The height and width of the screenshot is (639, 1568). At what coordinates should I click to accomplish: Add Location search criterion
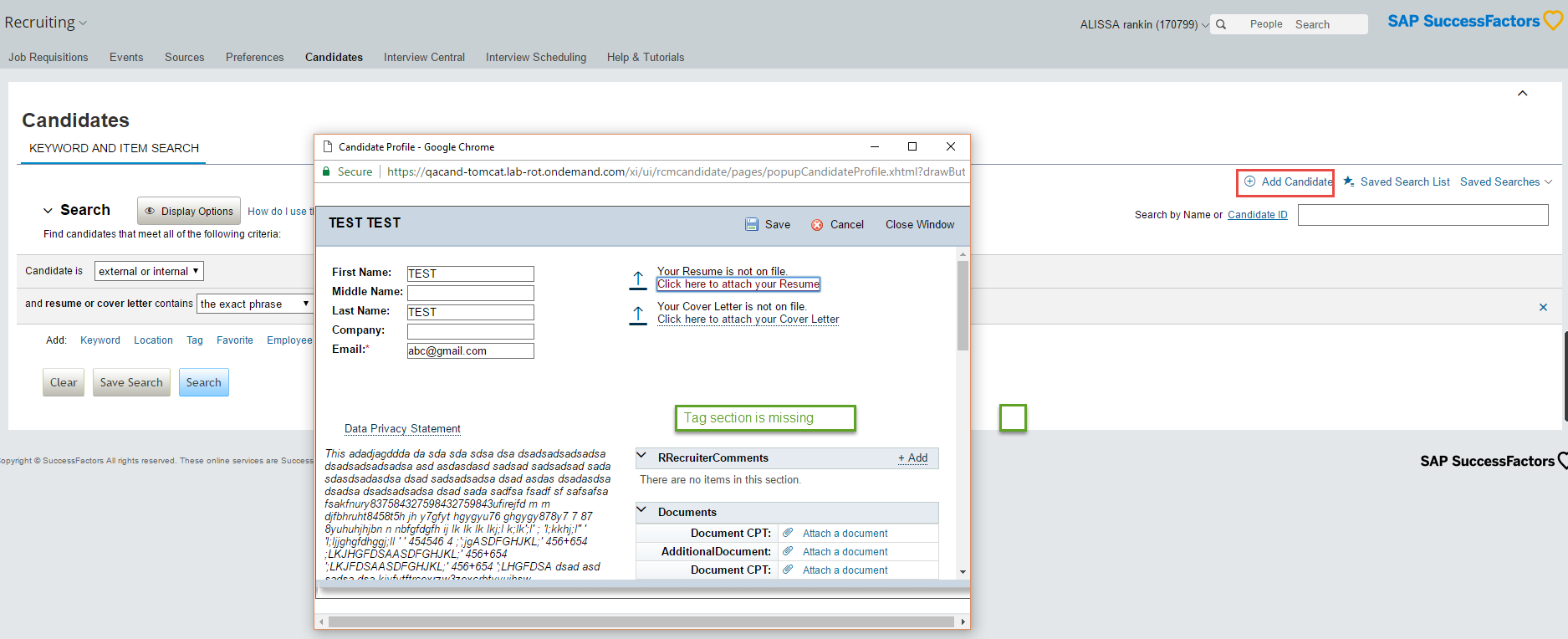coord(153,340)
